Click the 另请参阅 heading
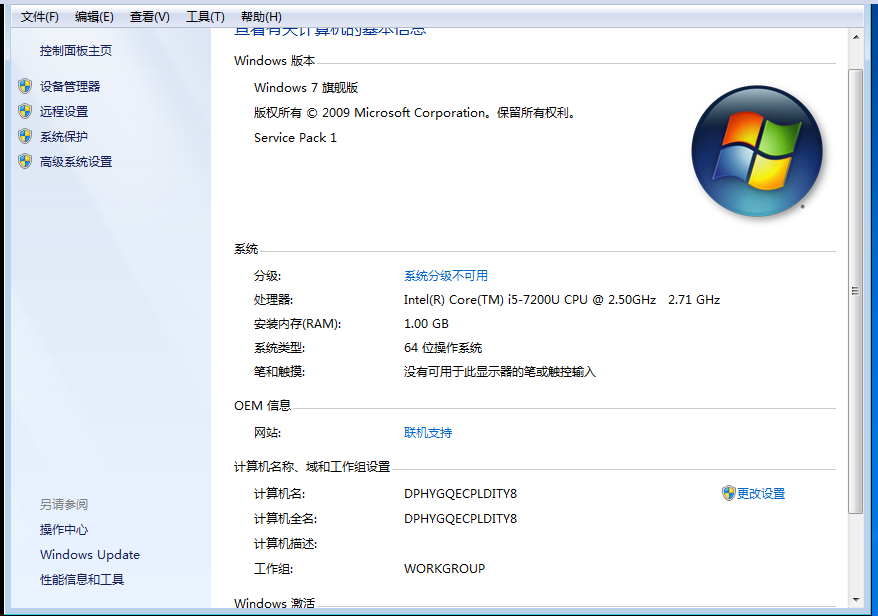Screen dimensions: 878x616 tap(64, 505)
